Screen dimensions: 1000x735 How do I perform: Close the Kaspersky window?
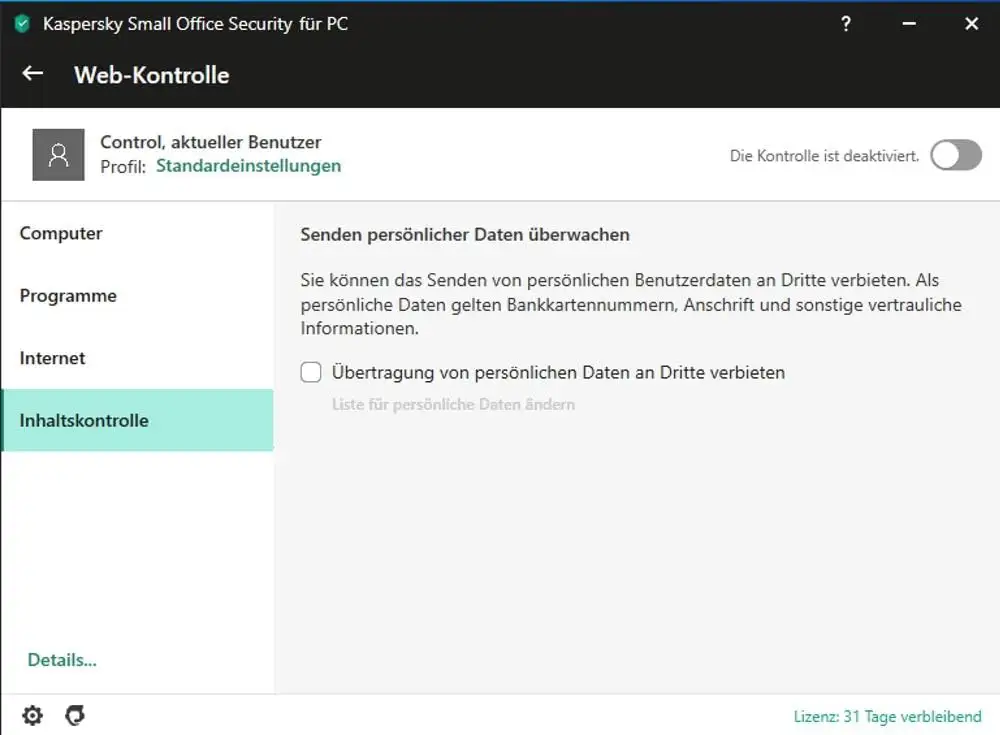click(971, 24)
